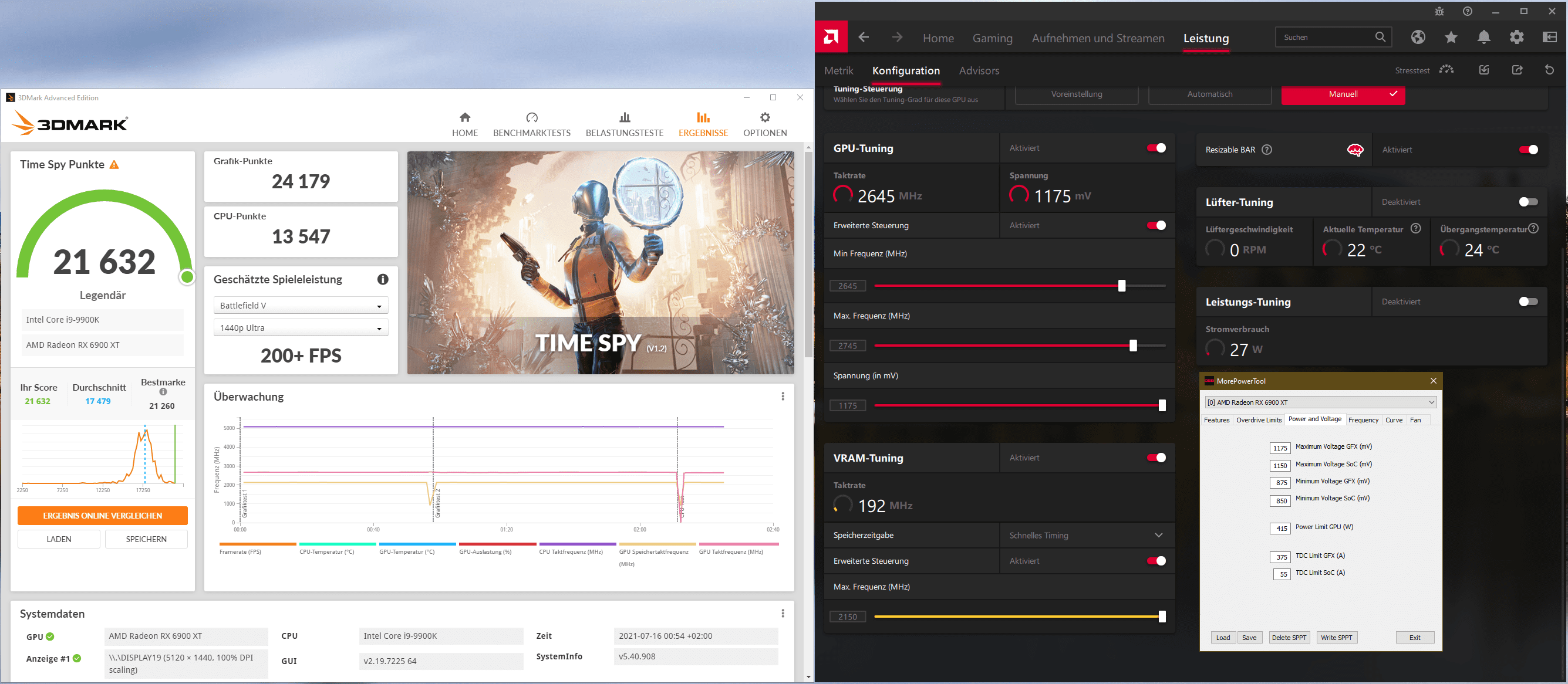This screenshot has height=684, width=1568.
Task: Start the Stresstest gauge icon
Action: pos(1446,70)
